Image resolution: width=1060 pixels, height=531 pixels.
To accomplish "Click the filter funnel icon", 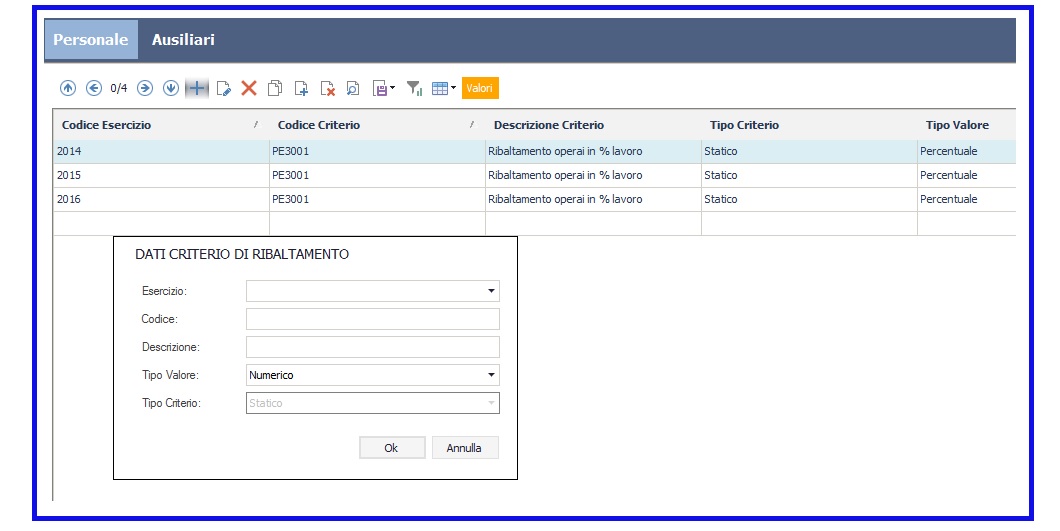I will [x=414, y=88].
